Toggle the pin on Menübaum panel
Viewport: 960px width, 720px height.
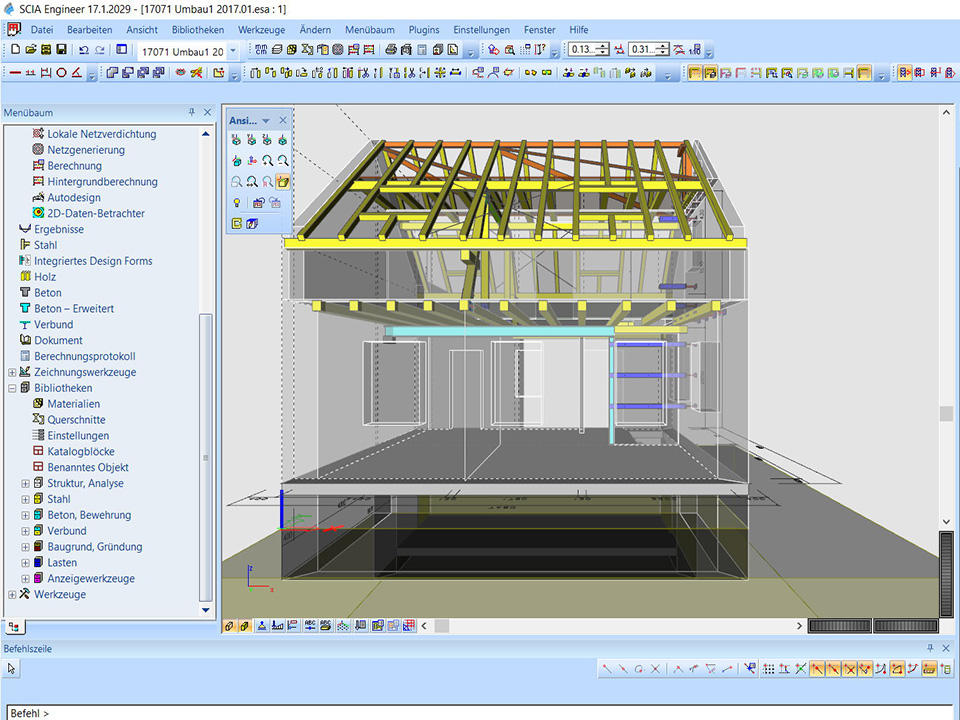tap(192, 113)
